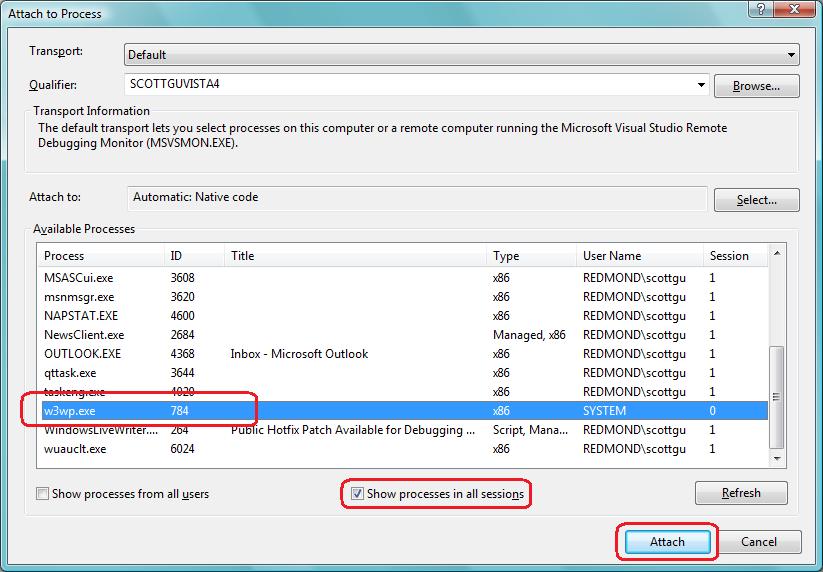Click the dialog Help question mark button

(x=762, y=9)
